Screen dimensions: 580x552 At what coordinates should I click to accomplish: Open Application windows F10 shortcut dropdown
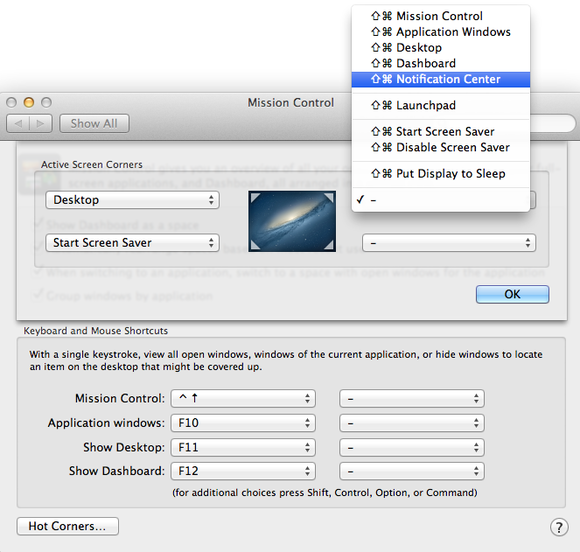tap(243, 423)
